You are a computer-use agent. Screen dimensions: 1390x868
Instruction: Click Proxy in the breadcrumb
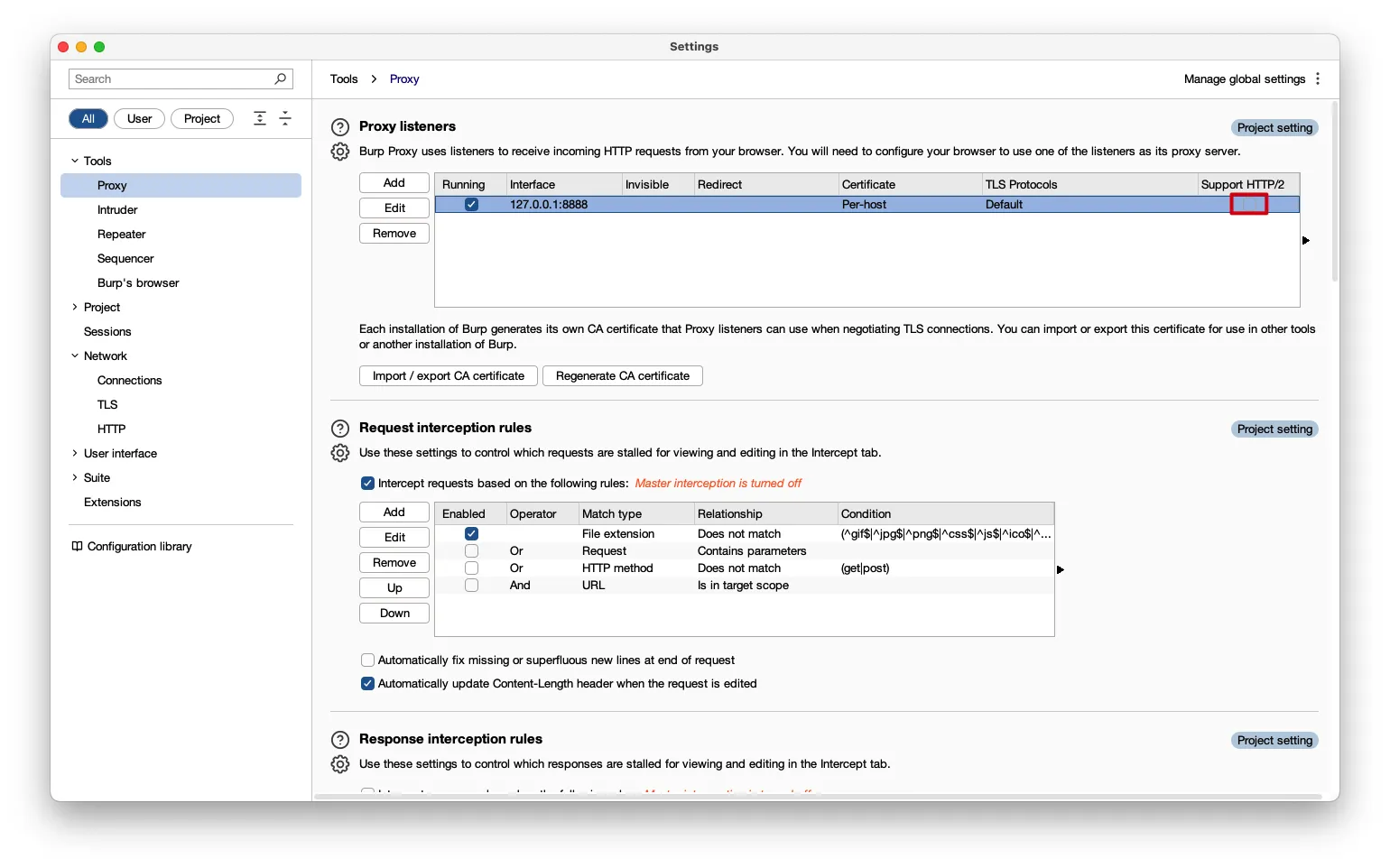coord(404,78)
